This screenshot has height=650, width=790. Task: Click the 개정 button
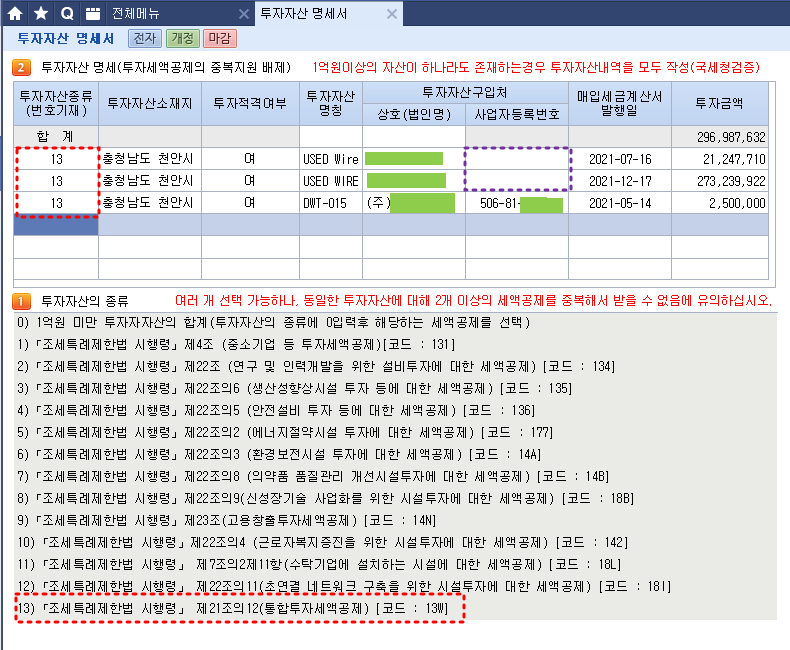[x=182, y=38]
